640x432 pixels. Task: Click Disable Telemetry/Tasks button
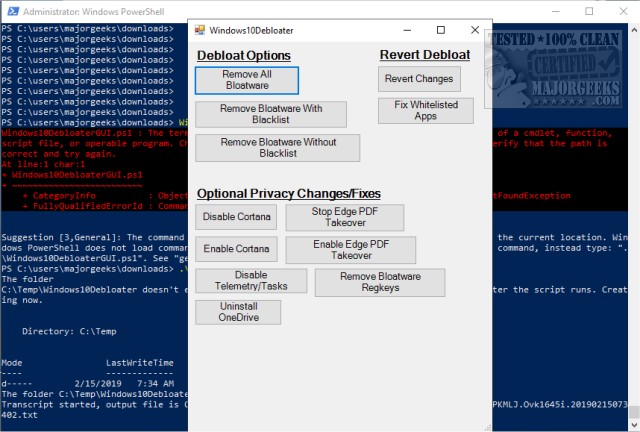point(251,281)
